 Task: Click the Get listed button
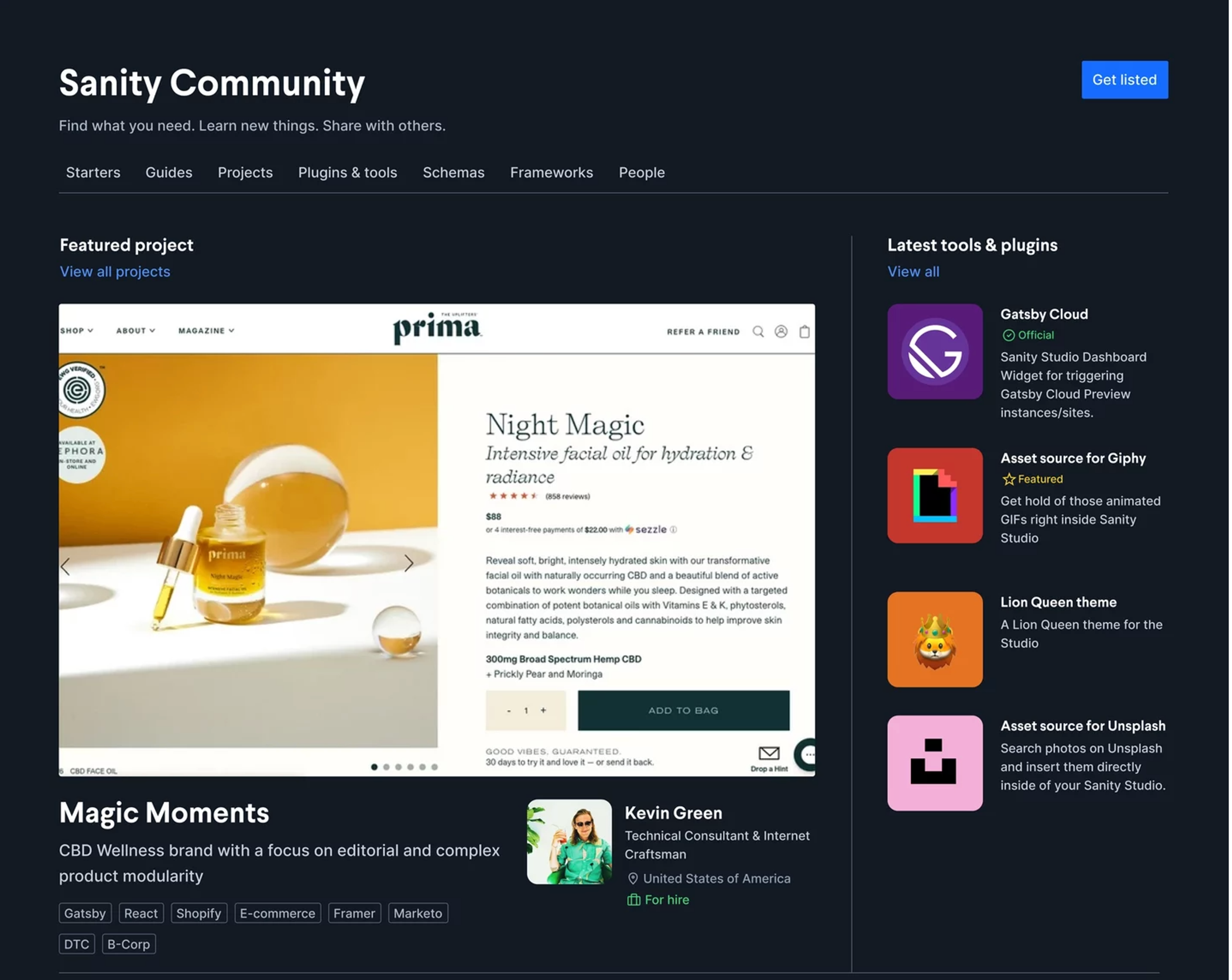point(1125,80)
